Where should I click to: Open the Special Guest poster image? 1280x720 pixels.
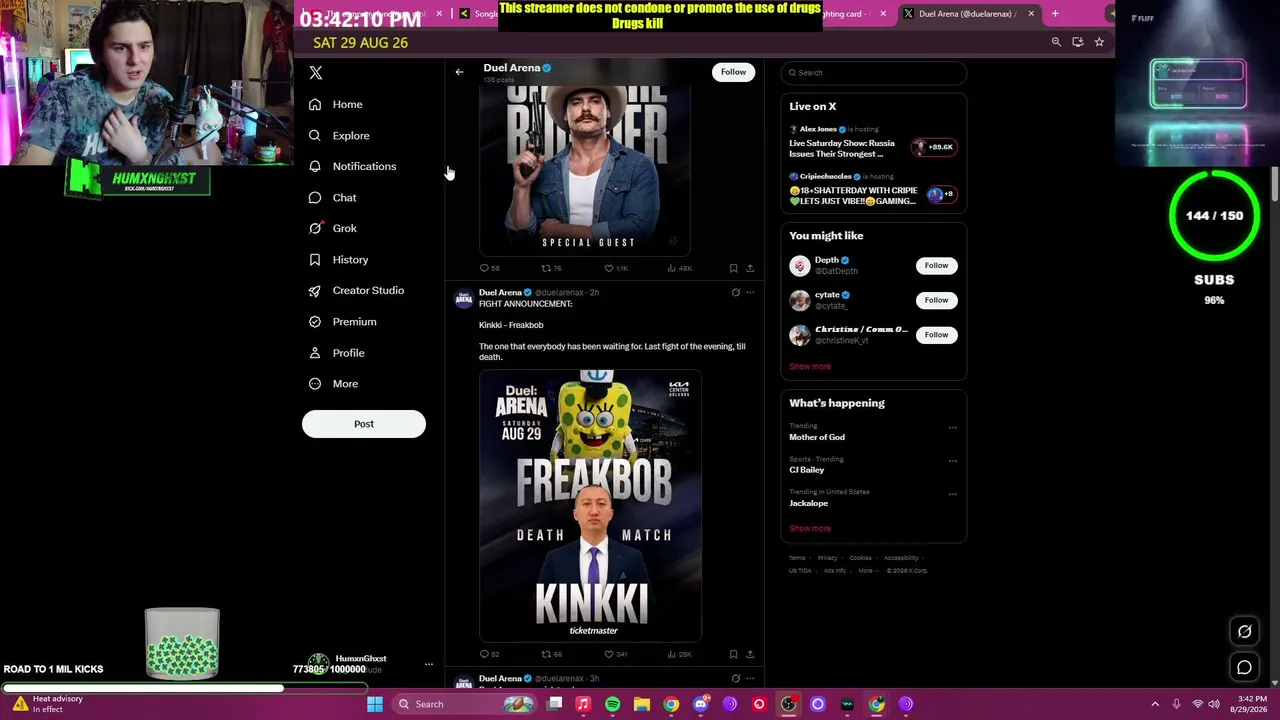click(x=585, y=171)
